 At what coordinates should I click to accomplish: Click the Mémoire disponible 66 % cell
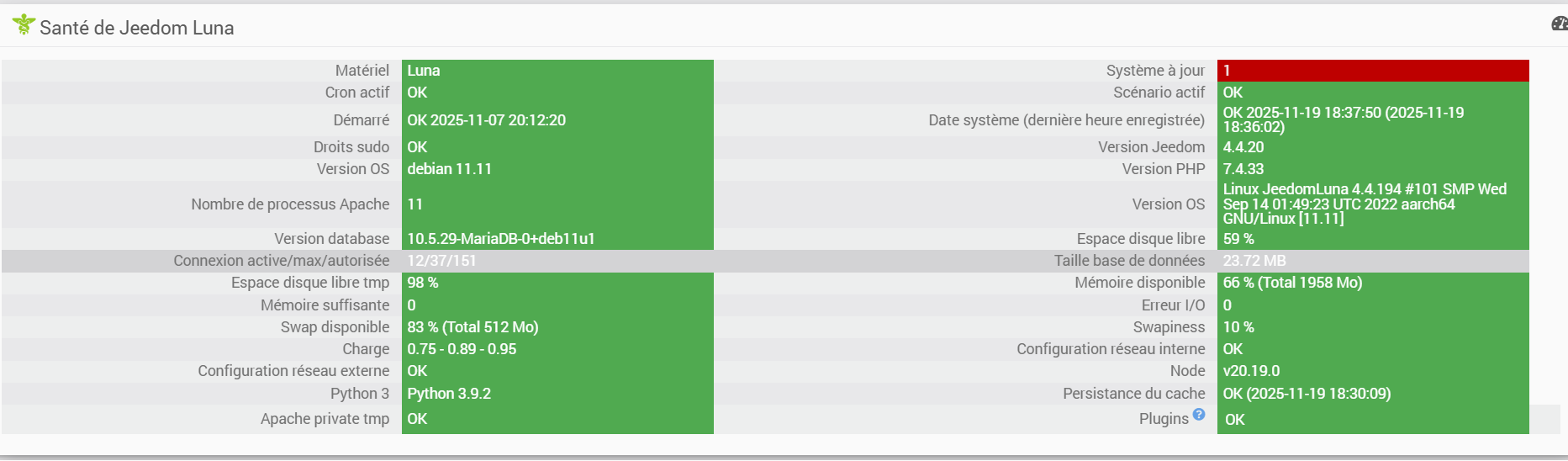point(1292,283)
